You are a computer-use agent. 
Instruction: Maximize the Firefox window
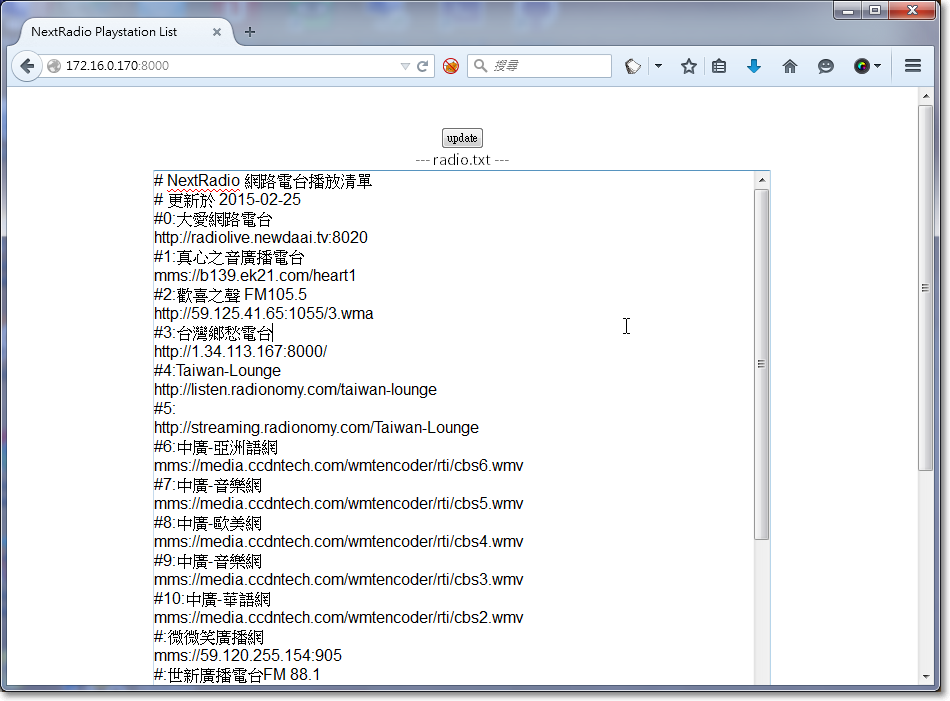875,10
